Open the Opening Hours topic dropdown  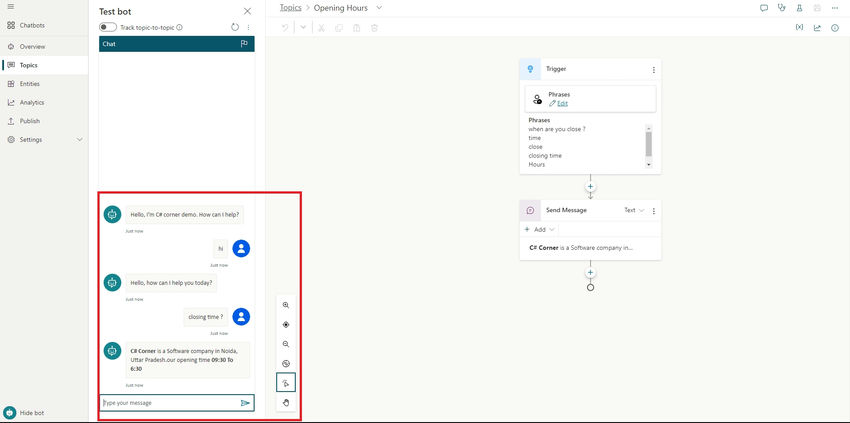[x=379, y=8]
